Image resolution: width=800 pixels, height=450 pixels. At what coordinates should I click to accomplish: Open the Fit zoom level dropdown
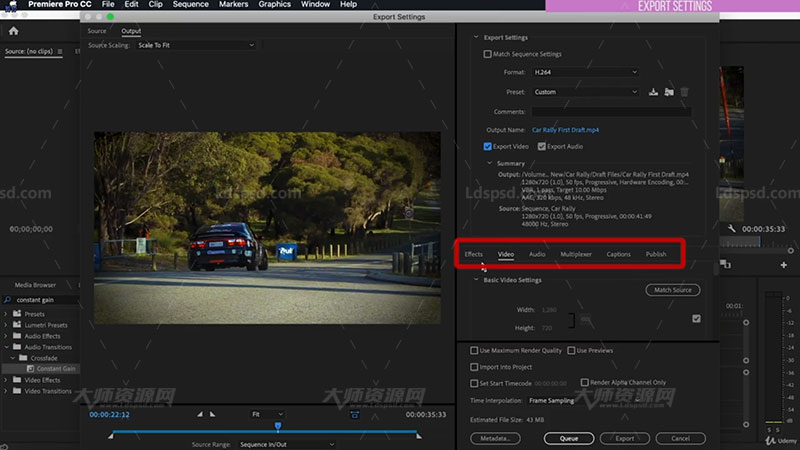tap(267, 414)
